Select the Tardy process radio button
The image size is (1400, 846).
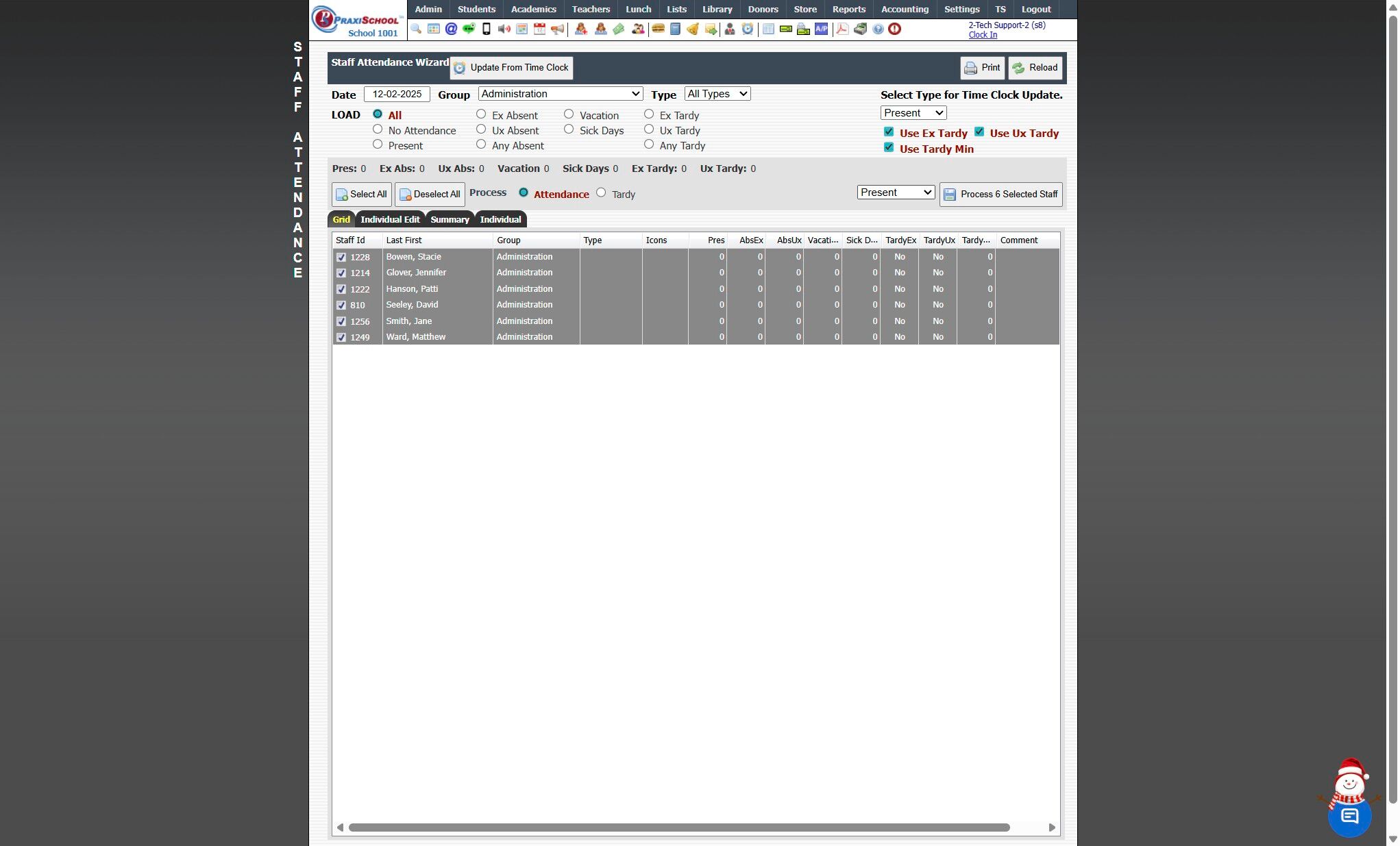click(x=601, y=193)
